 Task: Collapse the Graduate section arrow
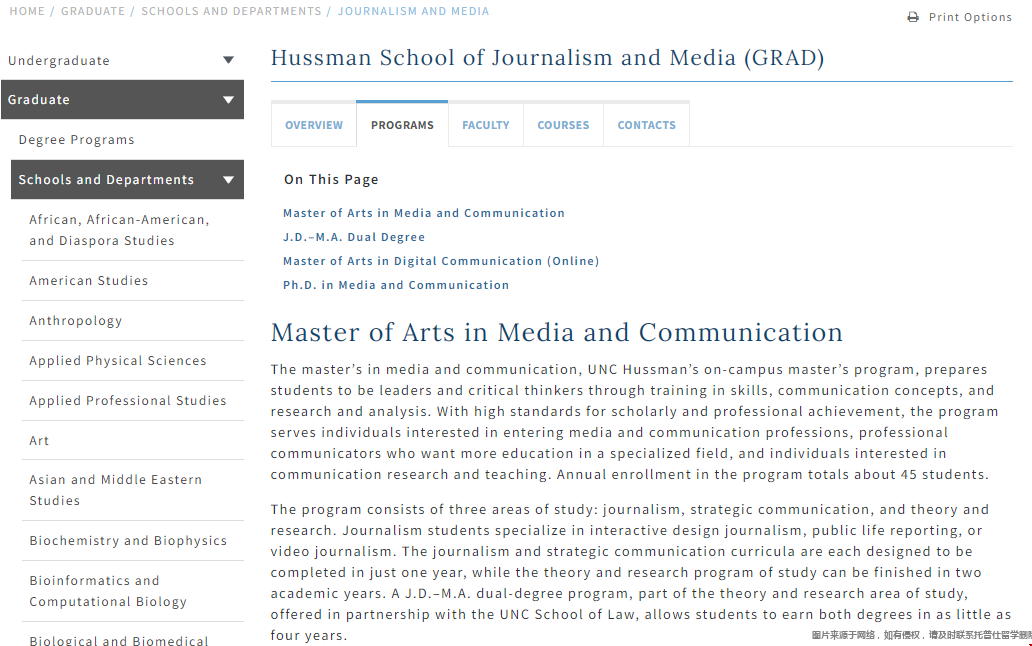tap(228, 100)
